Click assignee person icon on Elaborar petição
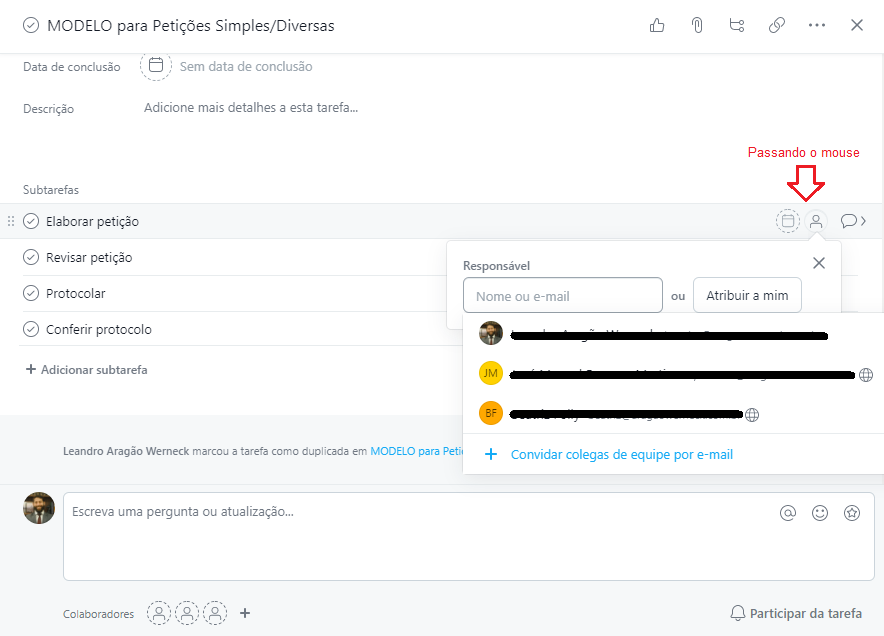 pos(816,221)
